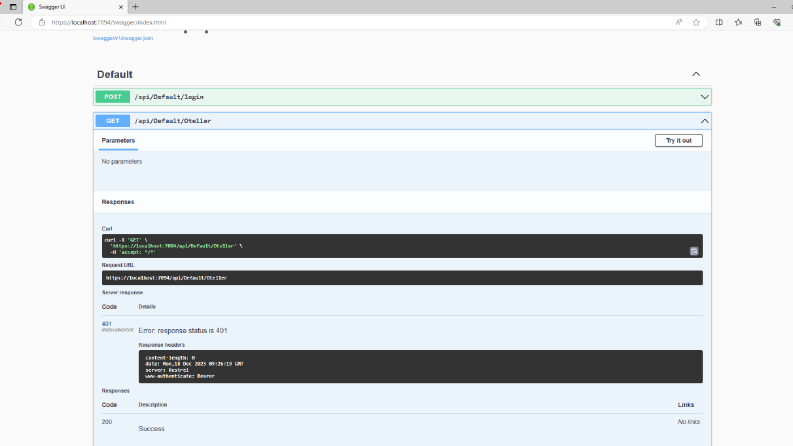Click the Success description text
The image size is (793, 446).
(x=151, y=429)
